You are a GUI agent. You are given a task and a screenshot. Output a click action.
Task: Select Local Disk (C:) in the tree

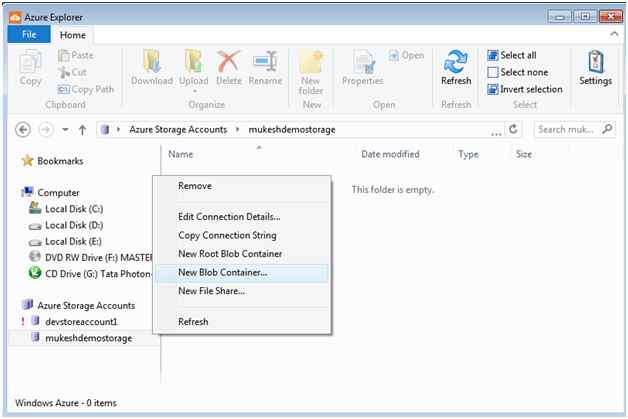coord(66,209)
